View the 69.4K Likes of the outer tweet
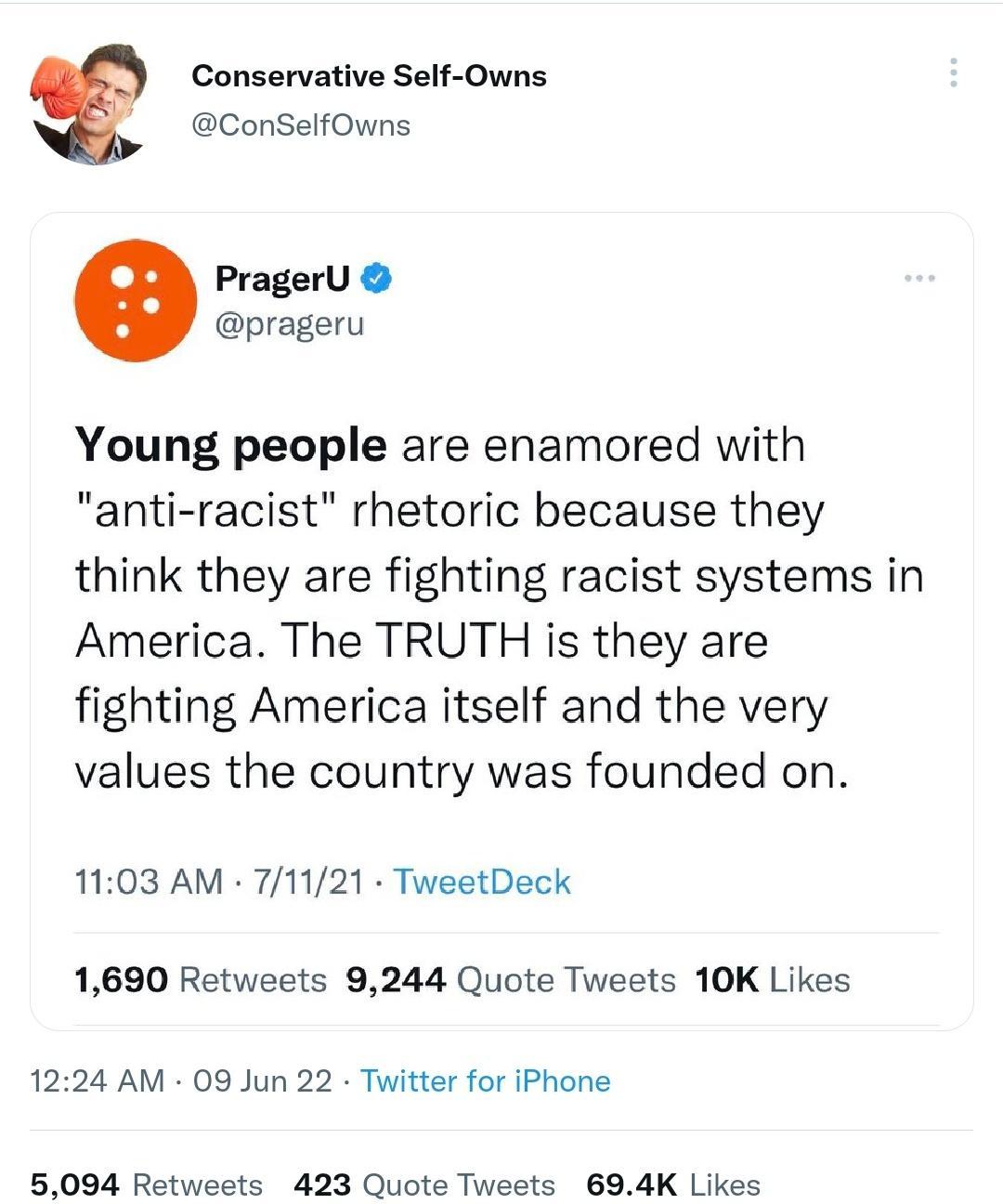The width and height of the screenshot is (1003, 1204). coord(673,1184)
